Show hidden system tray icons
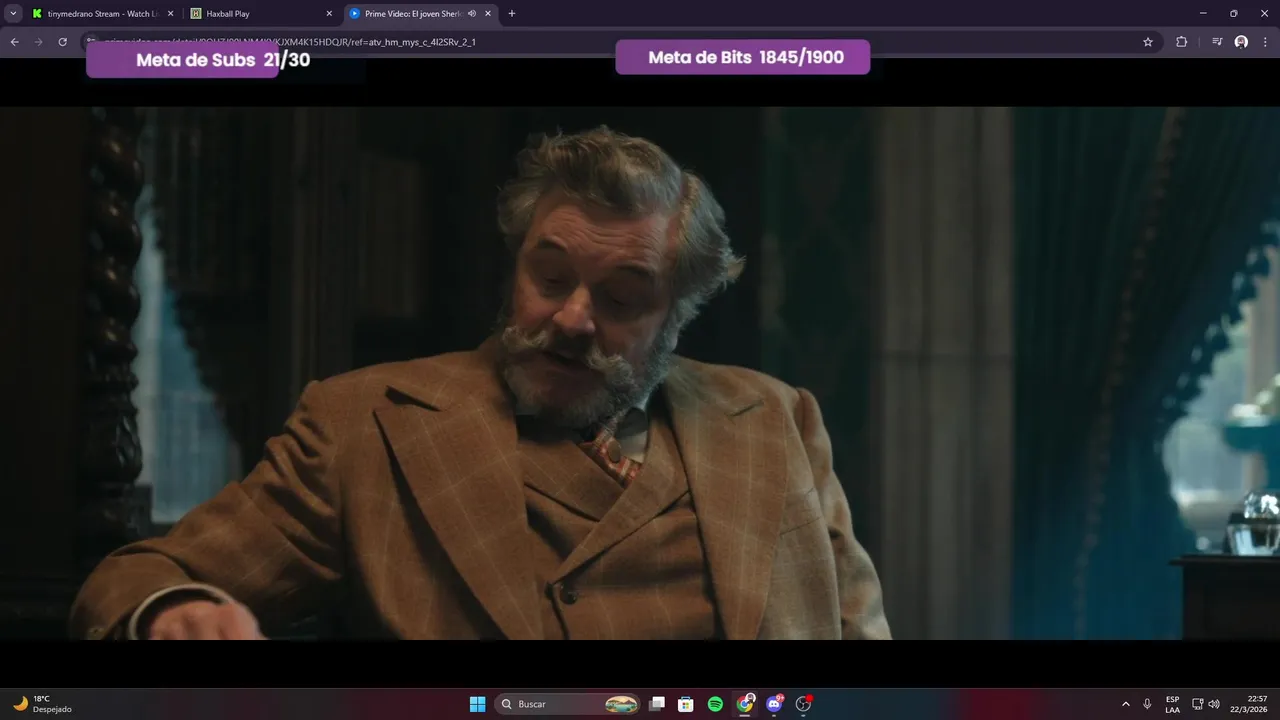The image size is (1280, 720). [1126, 704]
